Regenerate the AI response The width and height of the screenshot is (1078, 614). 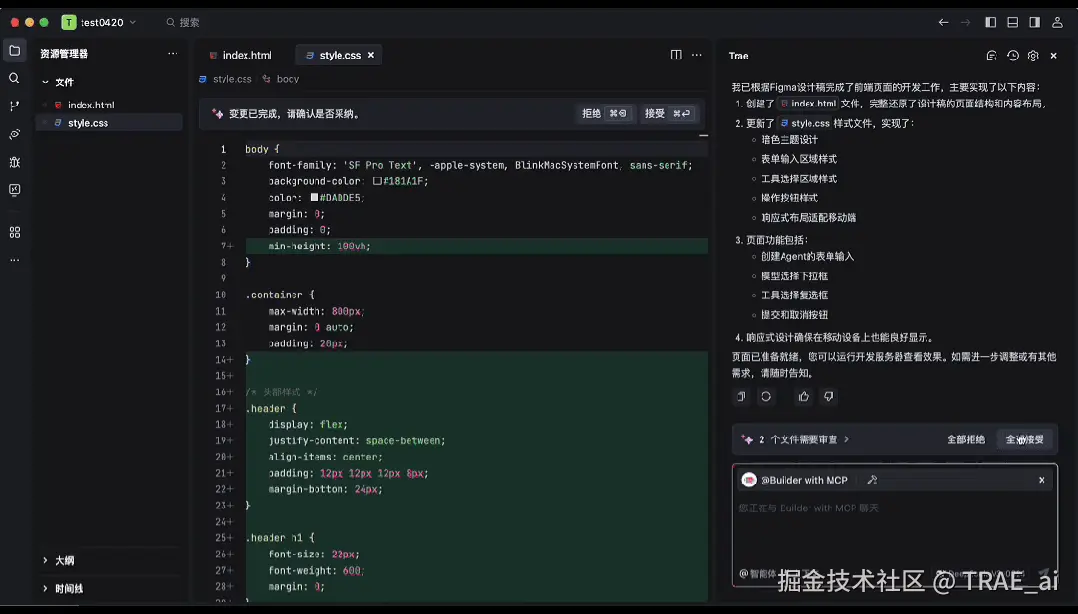click(766, 397)
